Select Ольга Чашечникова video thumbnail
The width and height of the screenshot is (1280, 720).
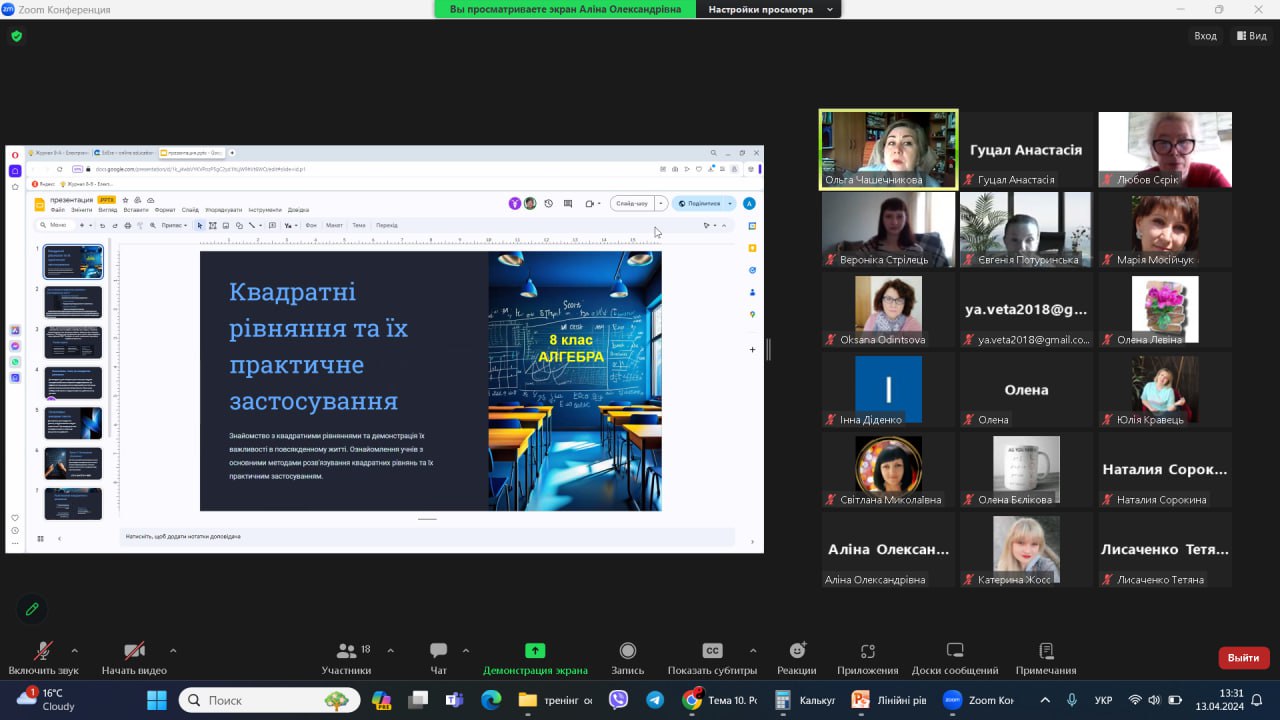(x=888, y=148)
